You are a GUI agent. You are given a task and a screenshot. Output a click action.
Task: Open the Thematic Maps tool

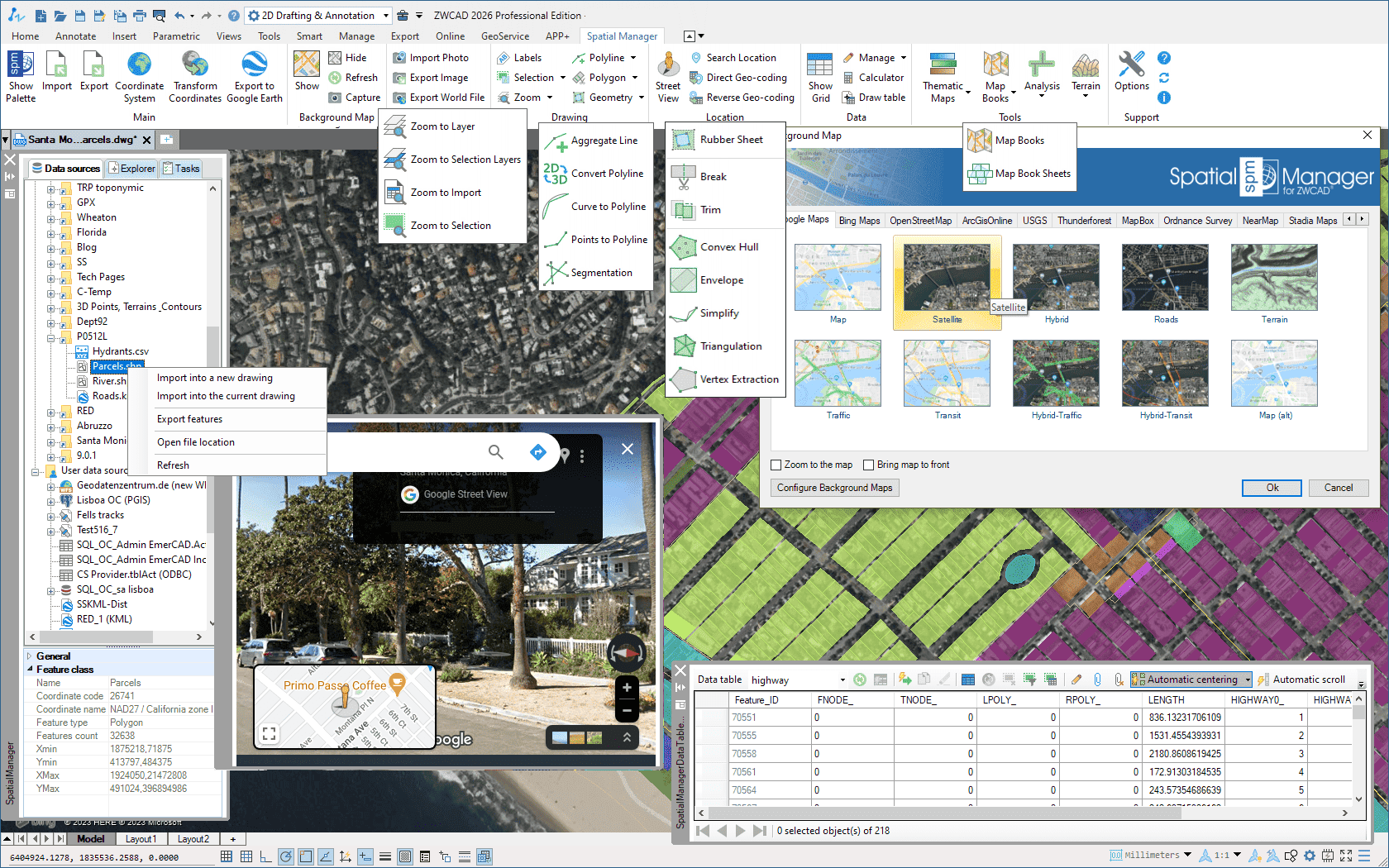point(943,64)
